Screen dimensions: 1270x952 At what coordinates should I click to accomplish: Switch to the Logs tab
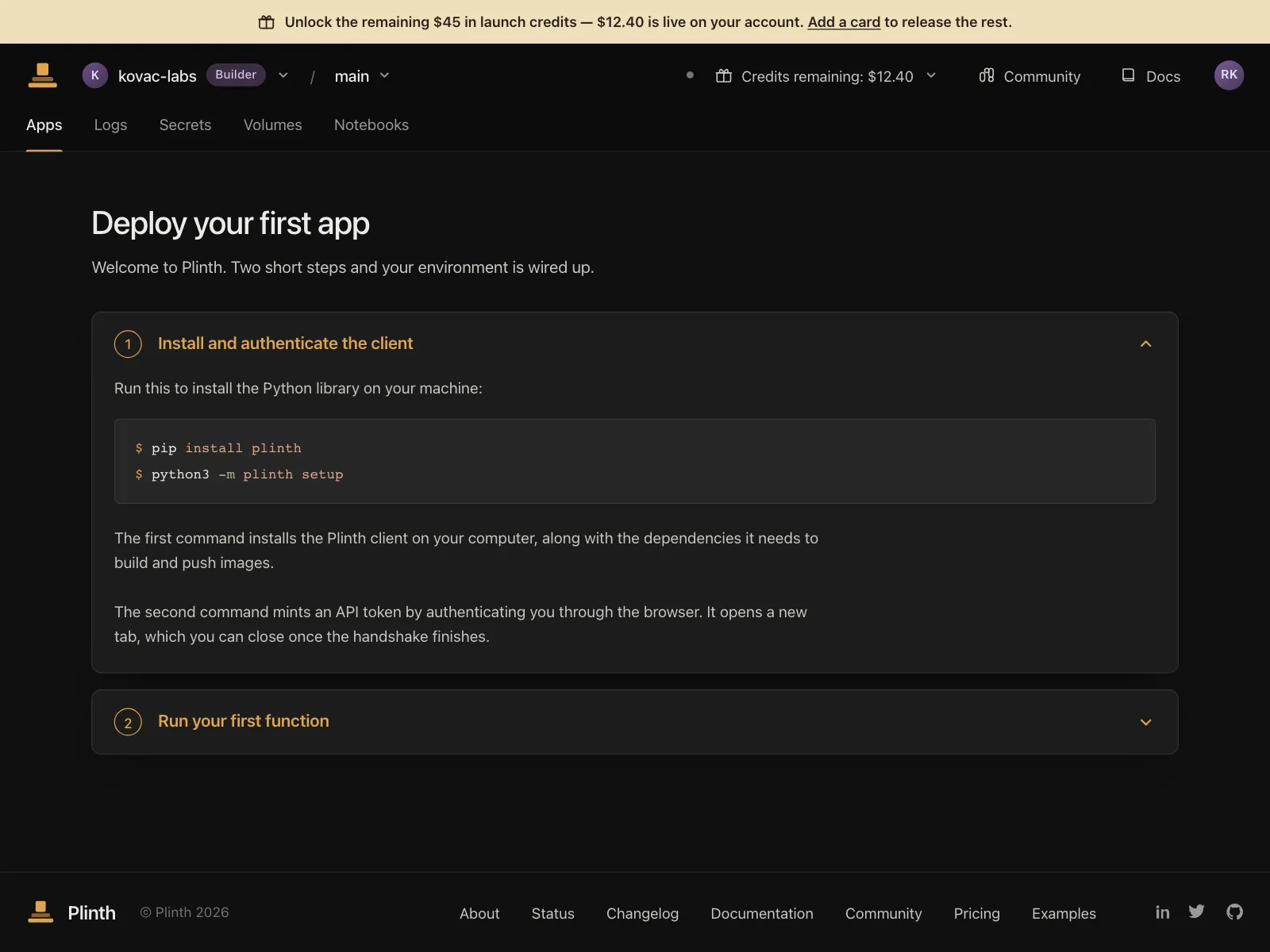pyautogui.click(x=110, y=125)
